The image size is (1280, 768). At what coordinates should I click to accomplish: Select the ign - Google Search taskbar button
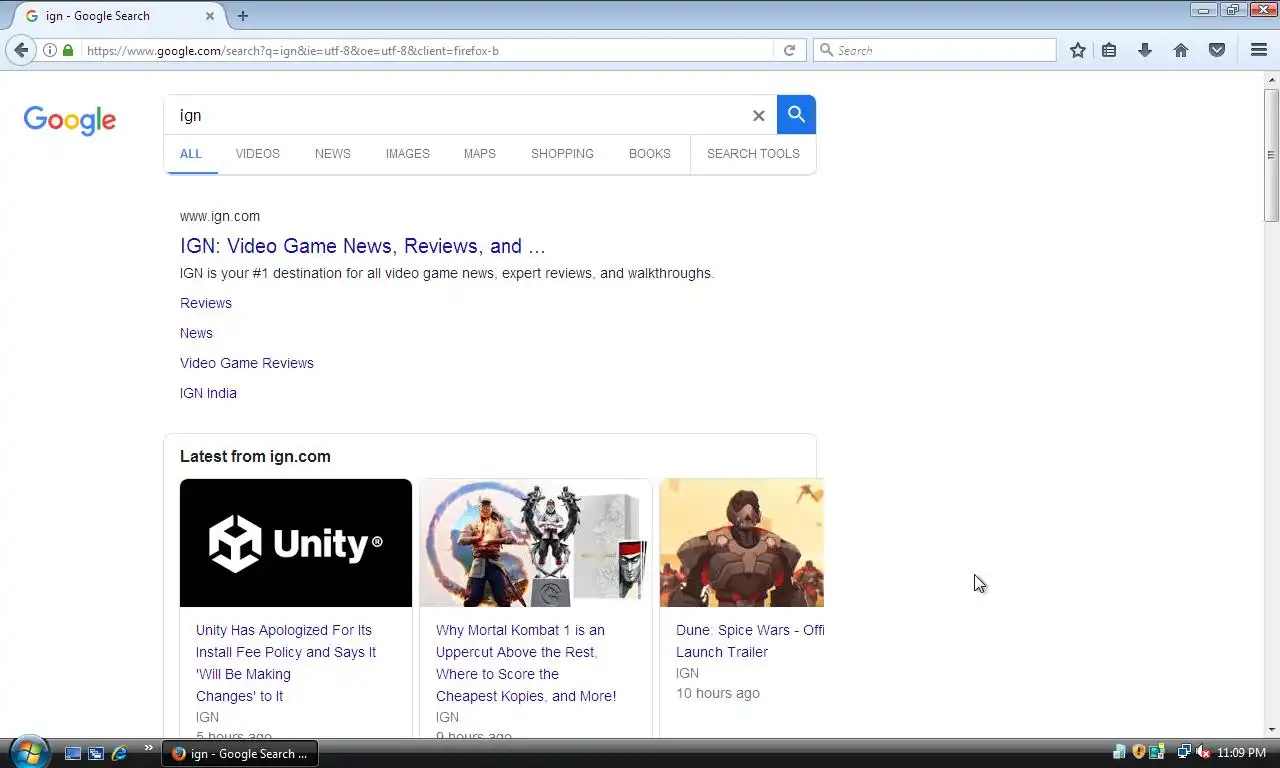(x=240, y=753)
